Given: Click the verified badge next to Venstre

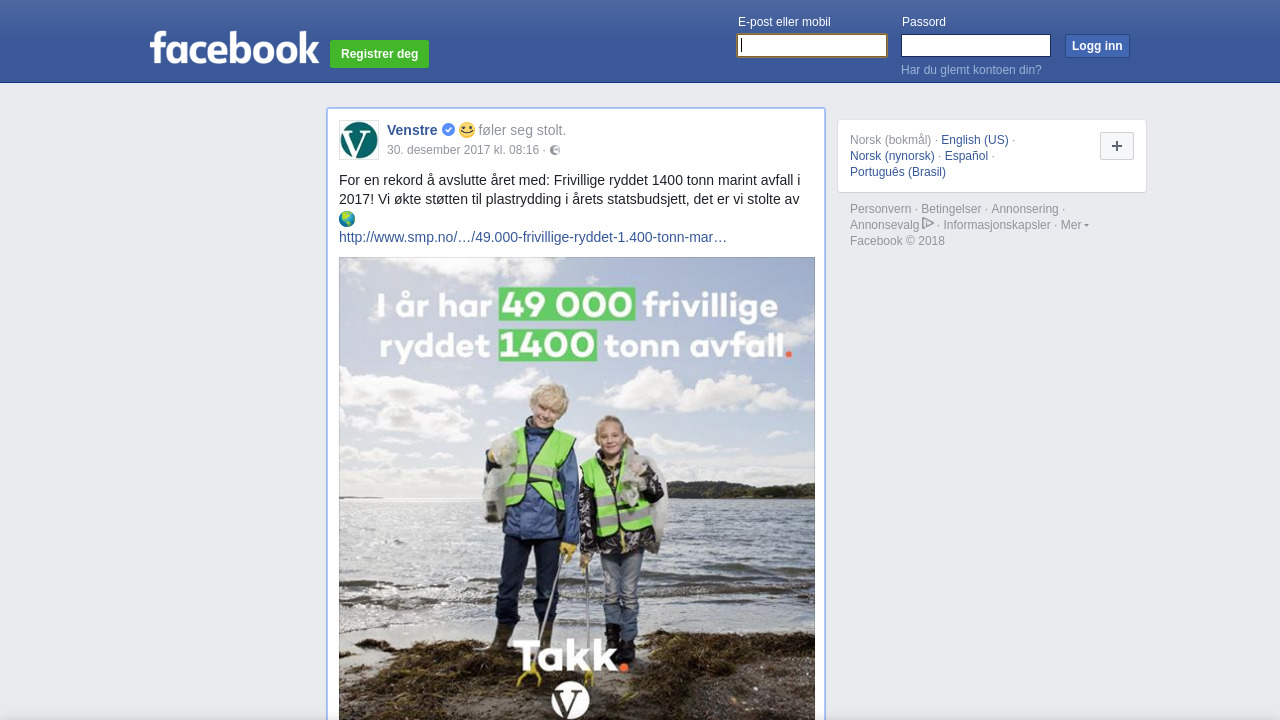Looking at the screenshot, I should [x=448, y=130].
